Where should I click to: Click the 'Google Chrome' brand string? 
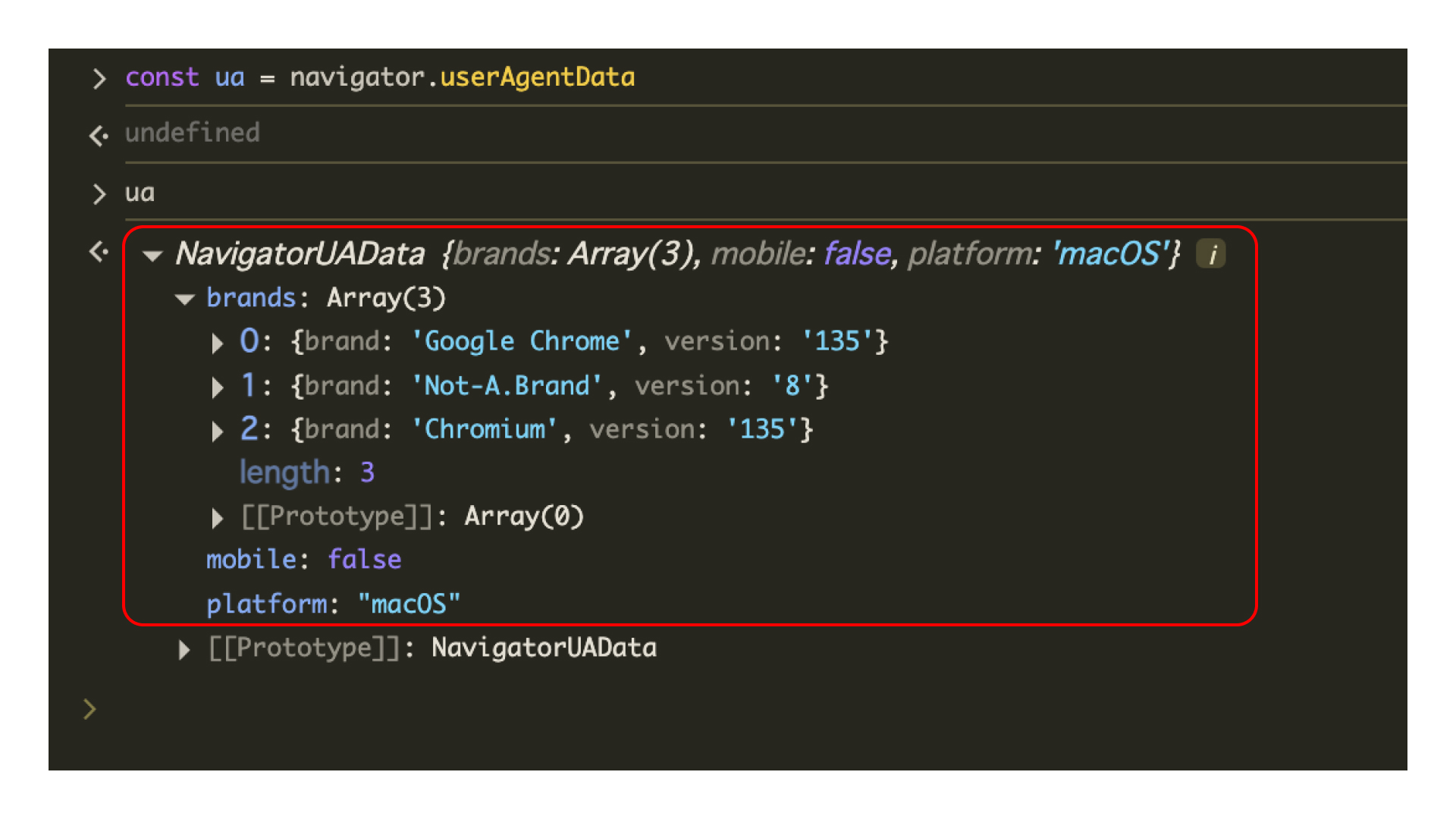[522, 341]
